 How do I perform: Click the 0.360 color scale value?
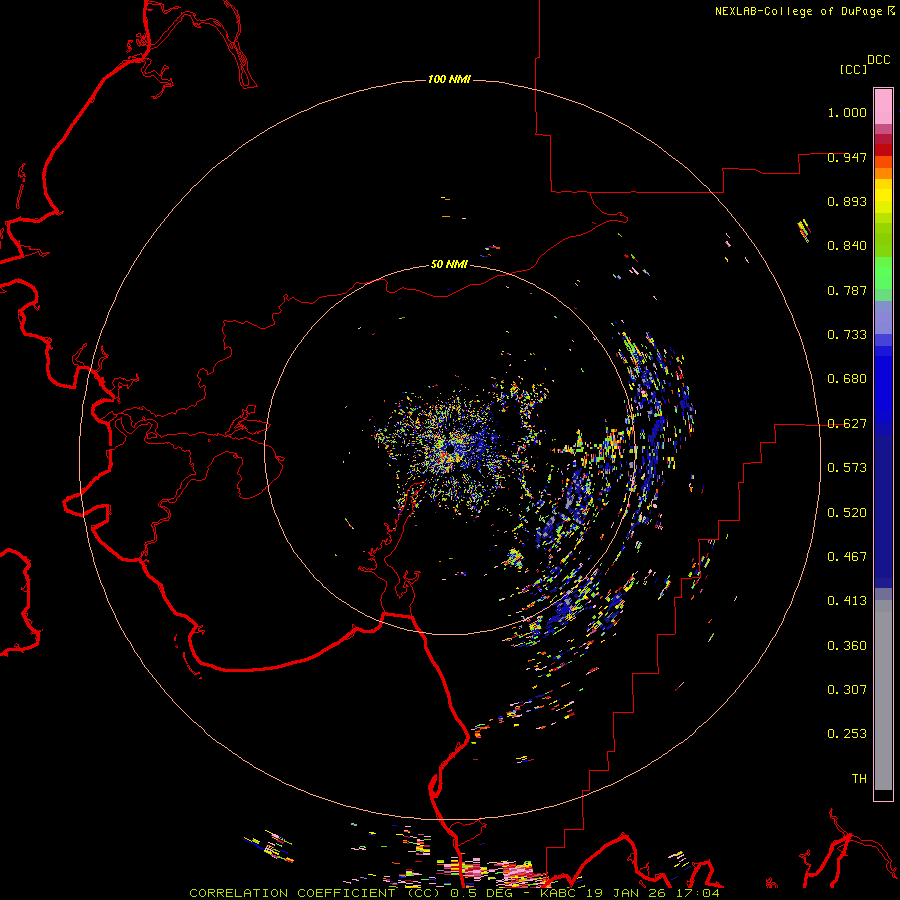(847, 646)
